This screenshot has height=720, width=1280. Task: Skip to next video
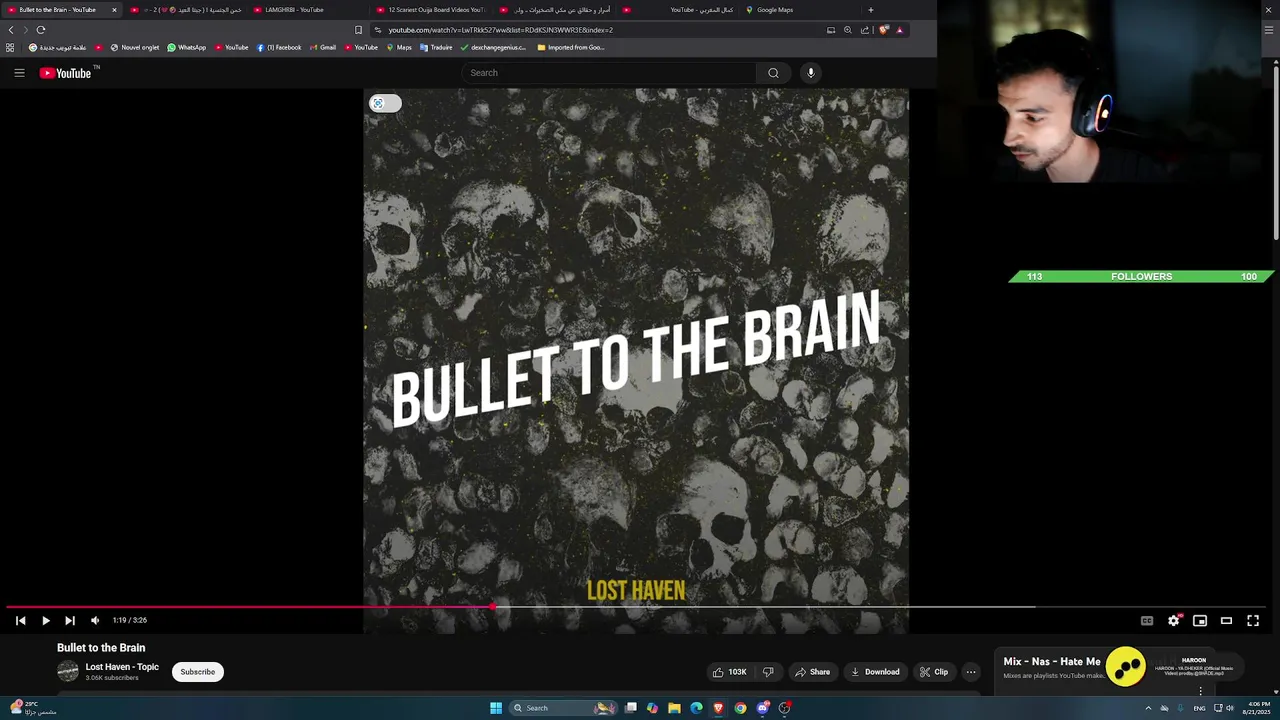point(70,620)
